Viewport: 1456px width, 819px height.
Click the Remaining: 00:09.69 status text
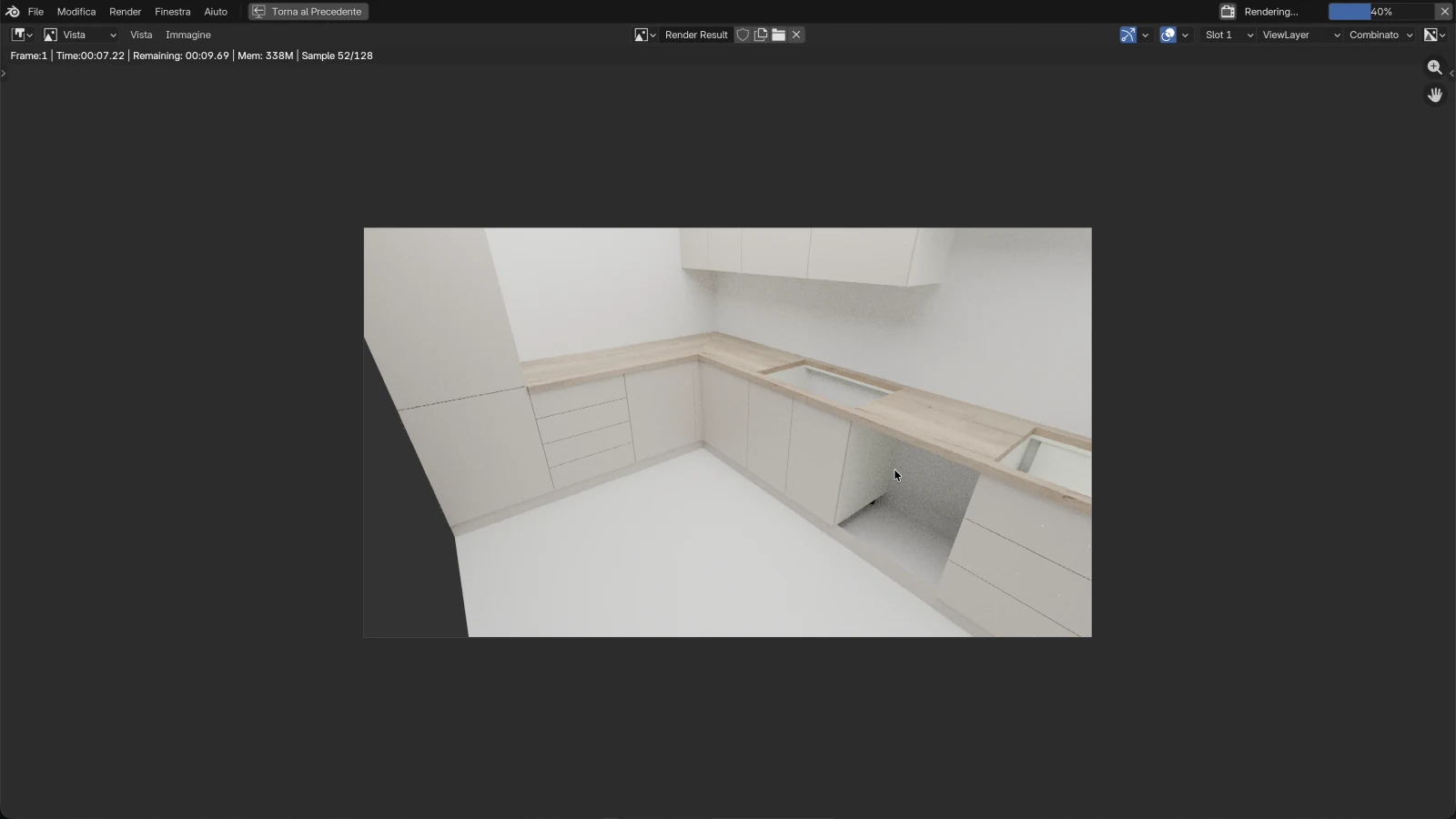(x=181, y=56)
